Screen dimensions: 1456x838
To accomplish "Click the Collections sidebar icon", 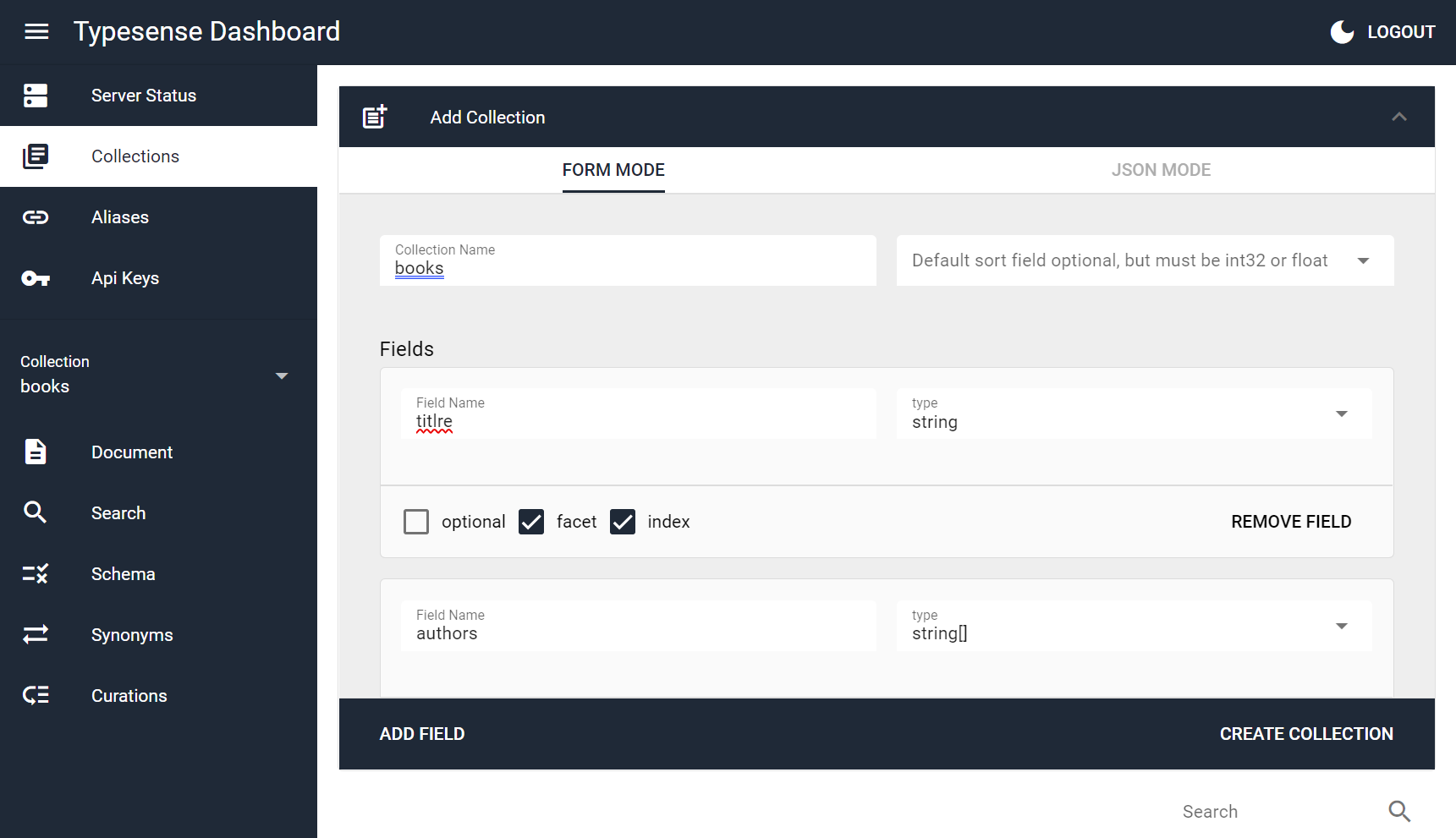I will tap(36, 156).
